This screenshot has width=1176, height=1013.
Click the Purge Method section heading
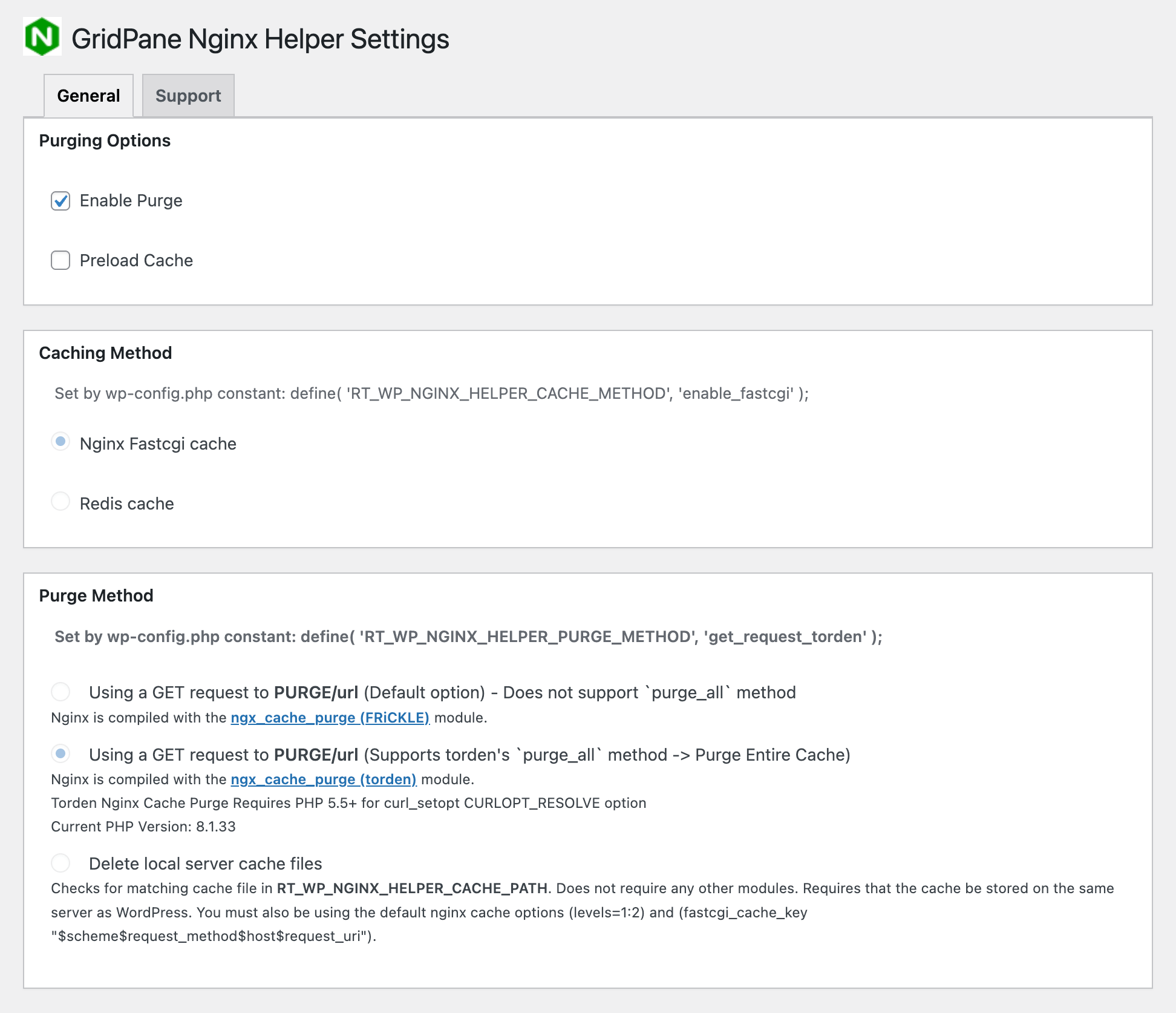96,595
